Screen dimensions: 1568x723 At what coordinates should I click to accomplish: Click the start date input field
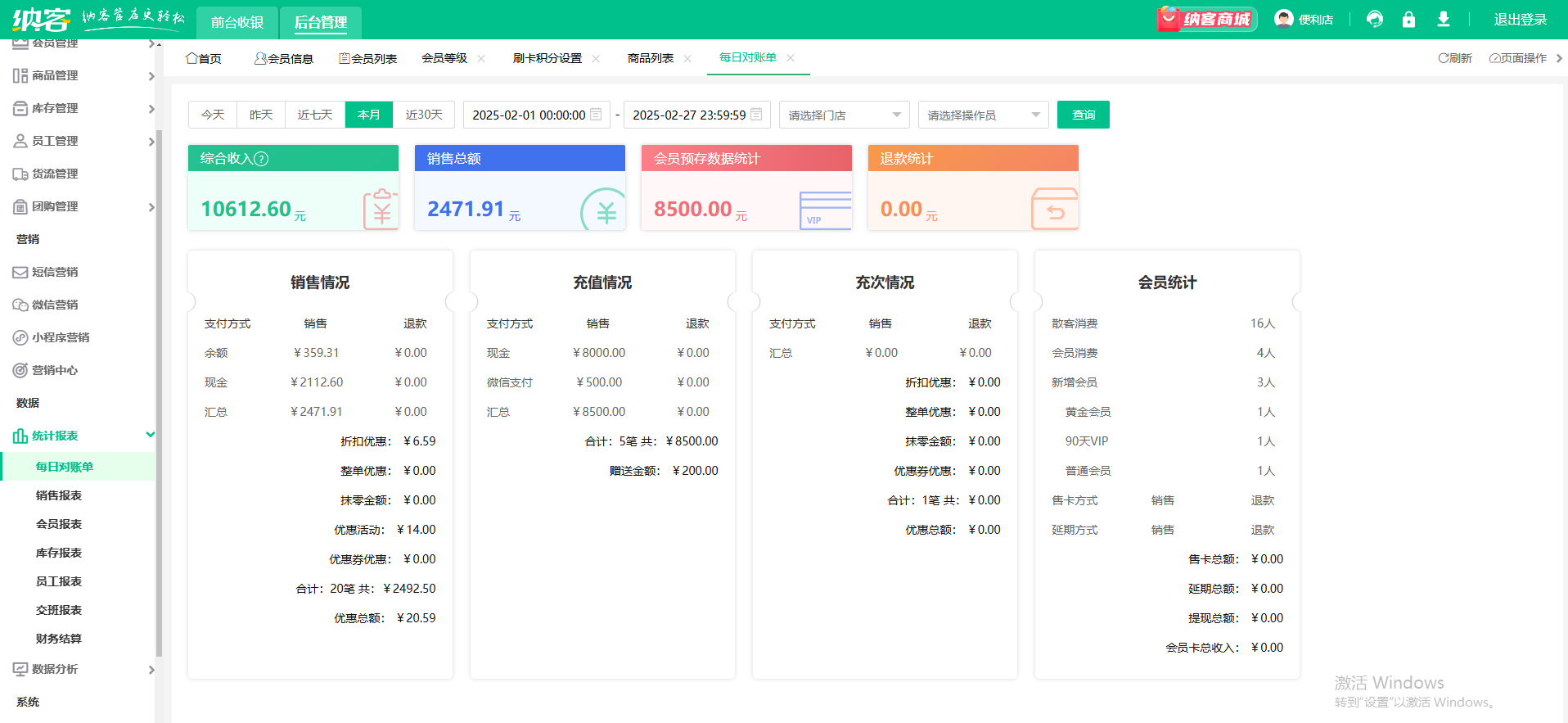529,115
